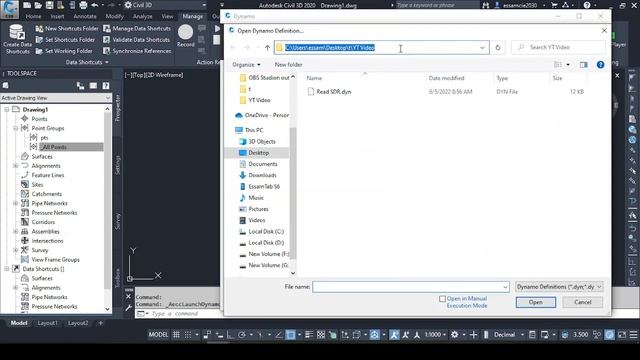Collapse the Drawing1 tree node
Image resolution: width=640 pixels, height=360 pixels.
pos(7,109)
